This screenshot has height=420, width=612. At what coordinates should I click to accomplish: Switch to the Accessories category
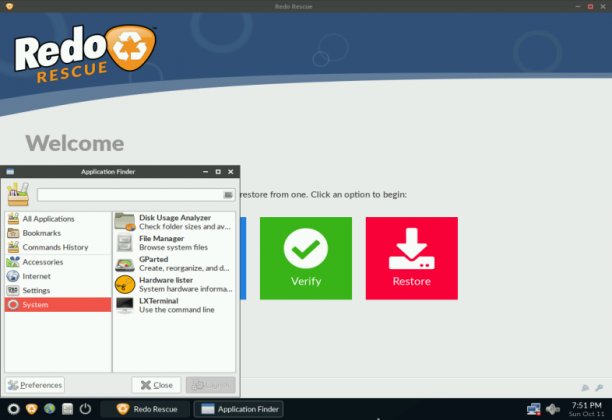(58, 262)
